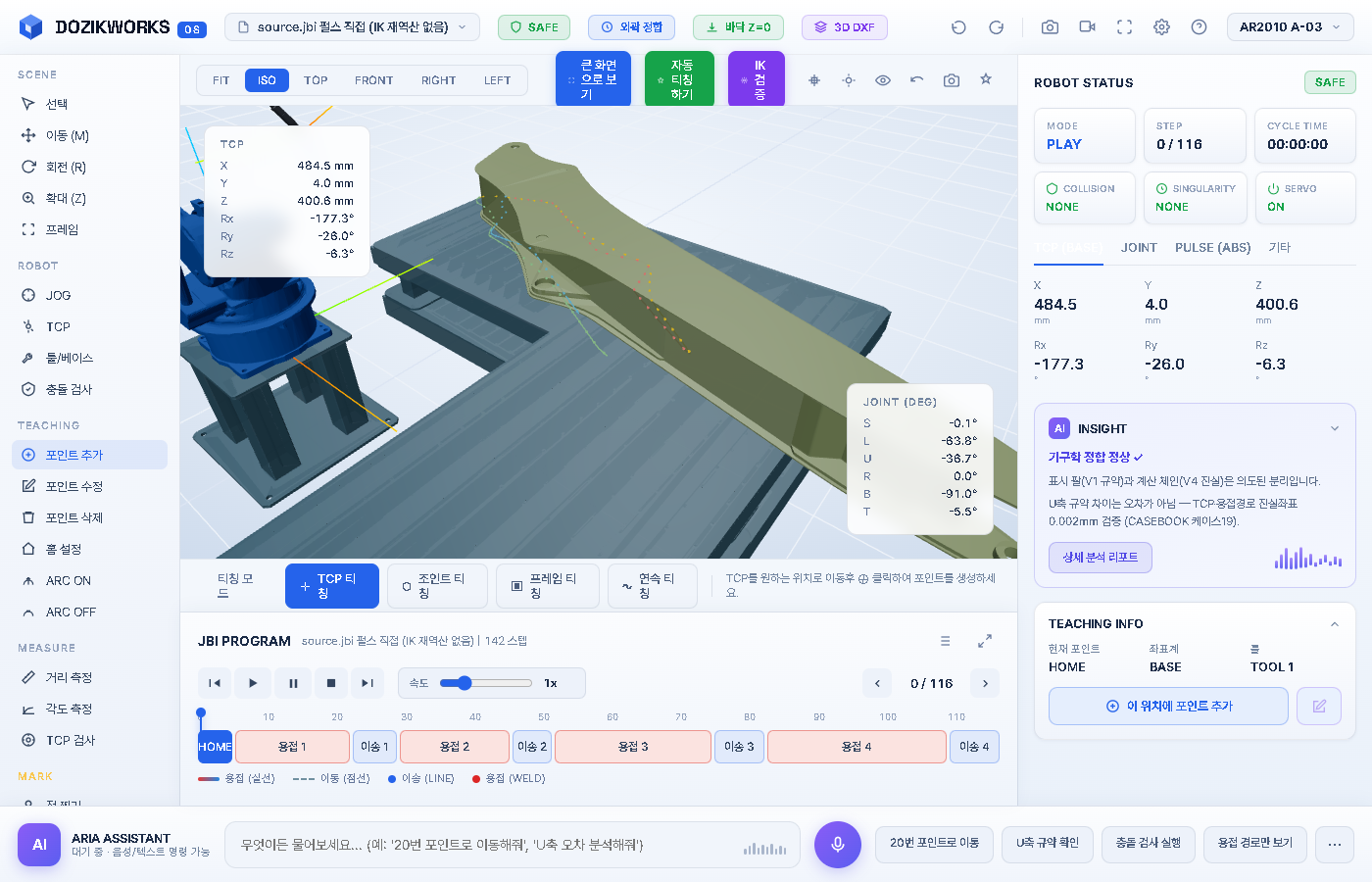Adjust the 속도 speed slider
Image resolution: width=1372 pixels, height=882 pixels.
(485, 683)
